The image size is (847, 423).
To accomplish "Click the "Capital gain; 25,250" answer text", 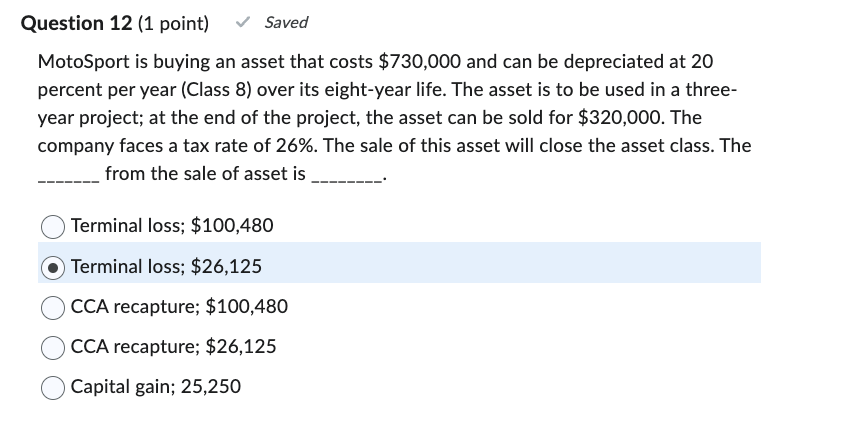I will [156, 387].
